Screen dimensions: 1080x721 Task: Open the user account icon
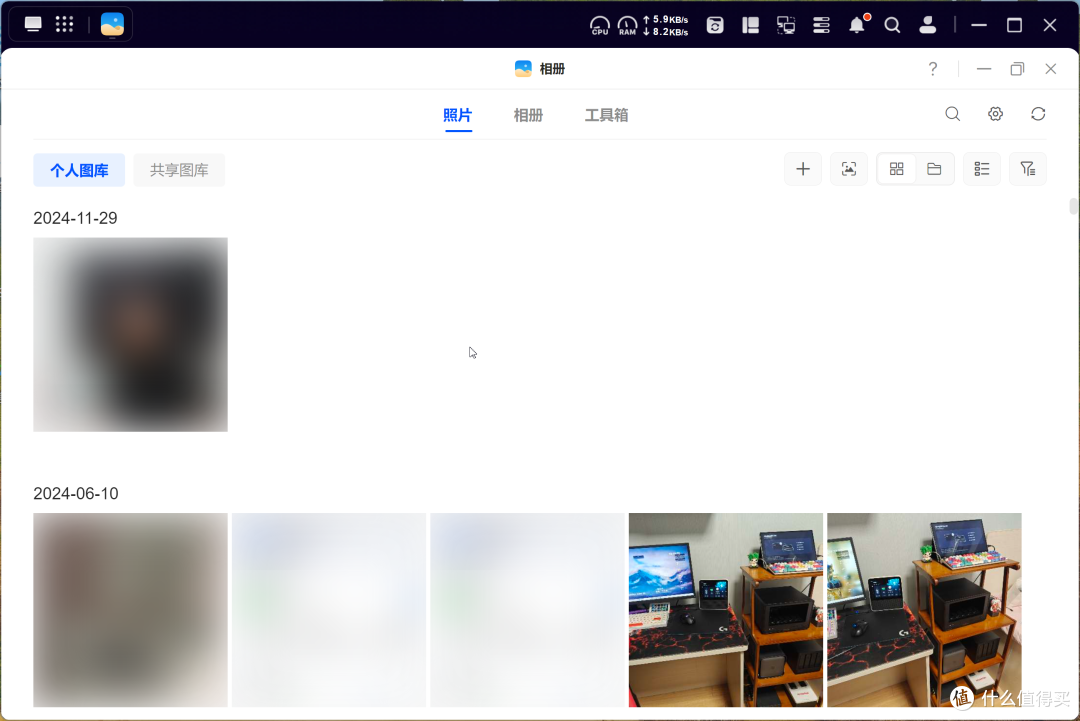[x=928, y=25]
